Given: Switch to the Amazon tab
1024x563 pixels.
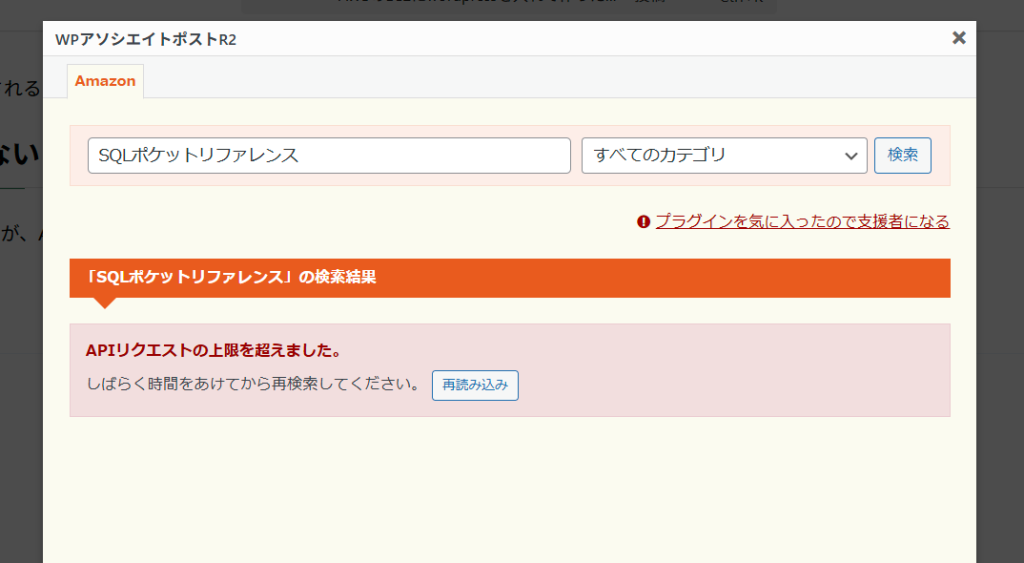Looking at the screenshot, I should [x=105, y=81].
